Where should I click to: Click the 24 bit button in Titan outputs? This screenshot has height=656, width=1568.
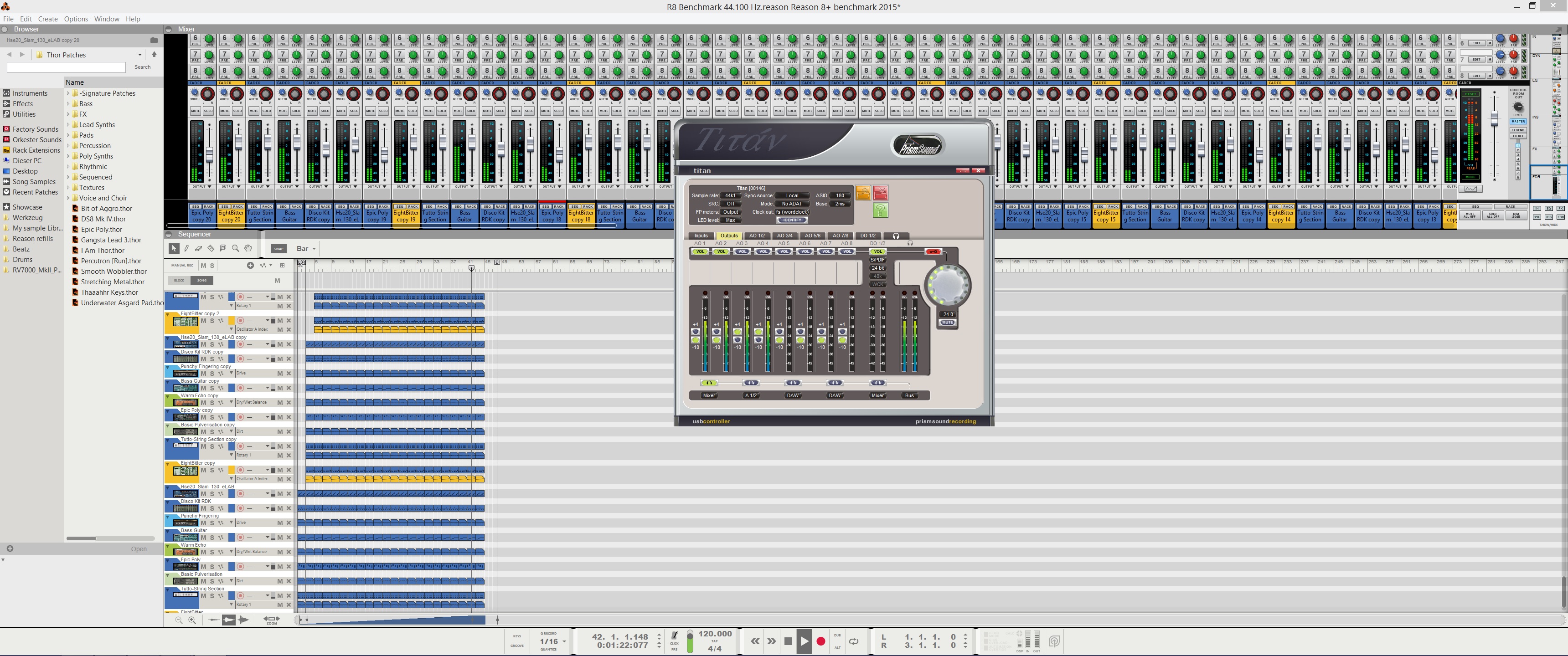pyautogui.click(x=878, y=268)
